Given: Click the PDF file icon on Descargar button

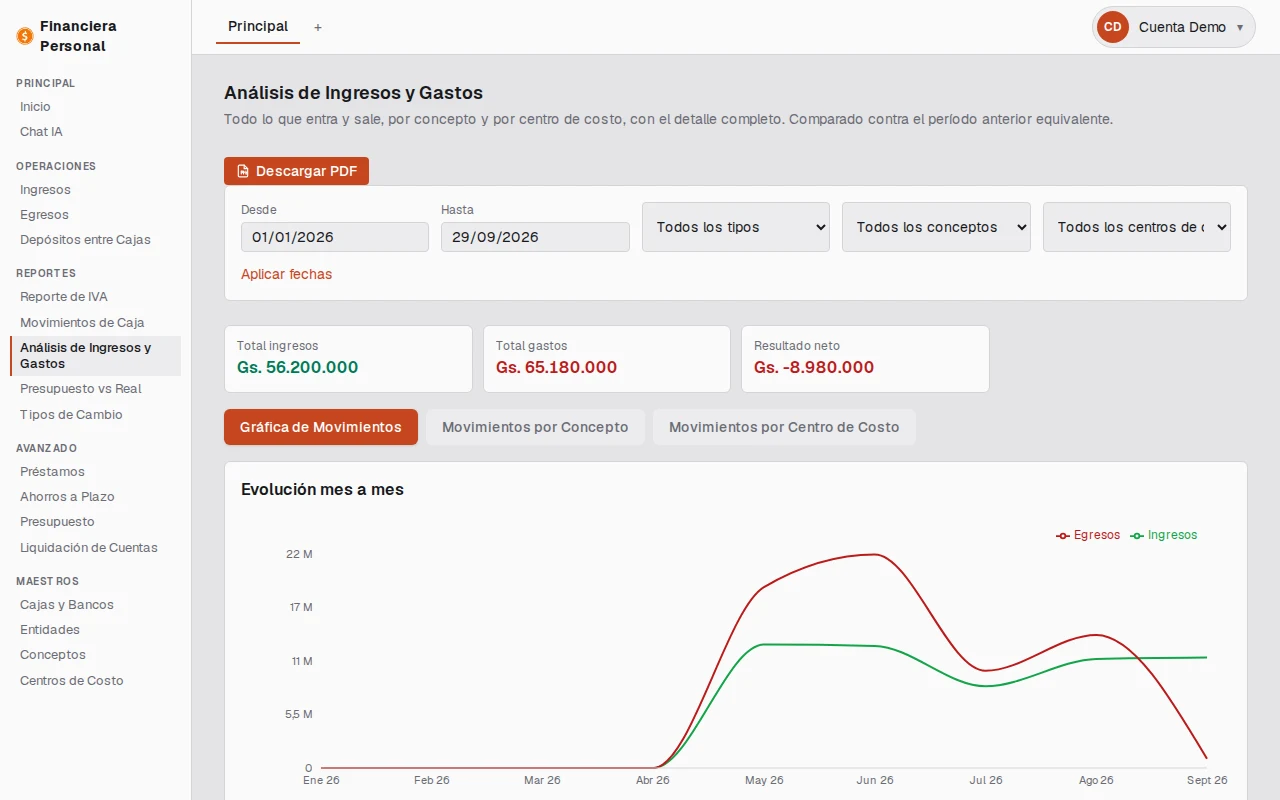Looking at the screenshot, I should [242, 171].
